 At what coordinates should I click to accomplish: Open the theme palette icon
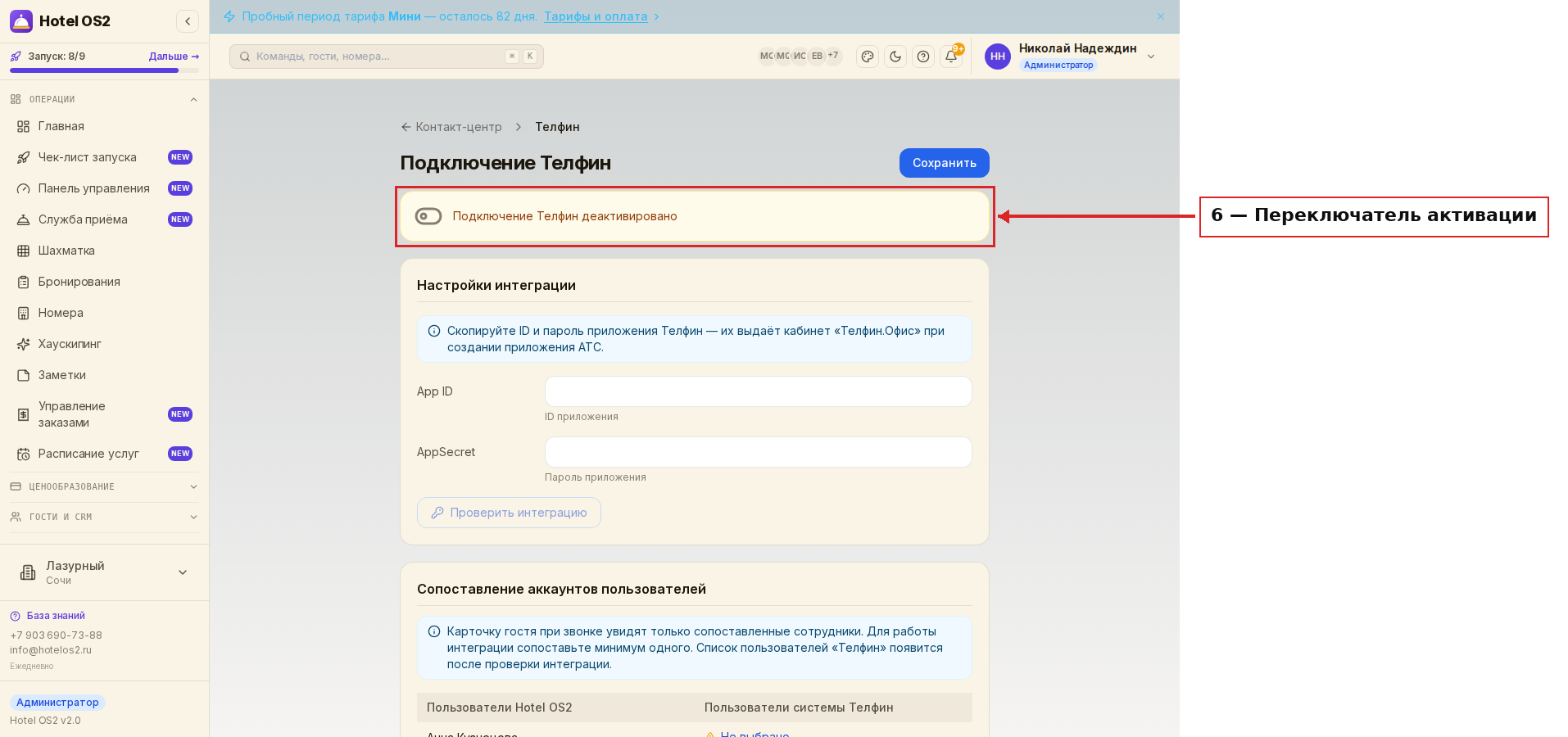pos(868,57)
